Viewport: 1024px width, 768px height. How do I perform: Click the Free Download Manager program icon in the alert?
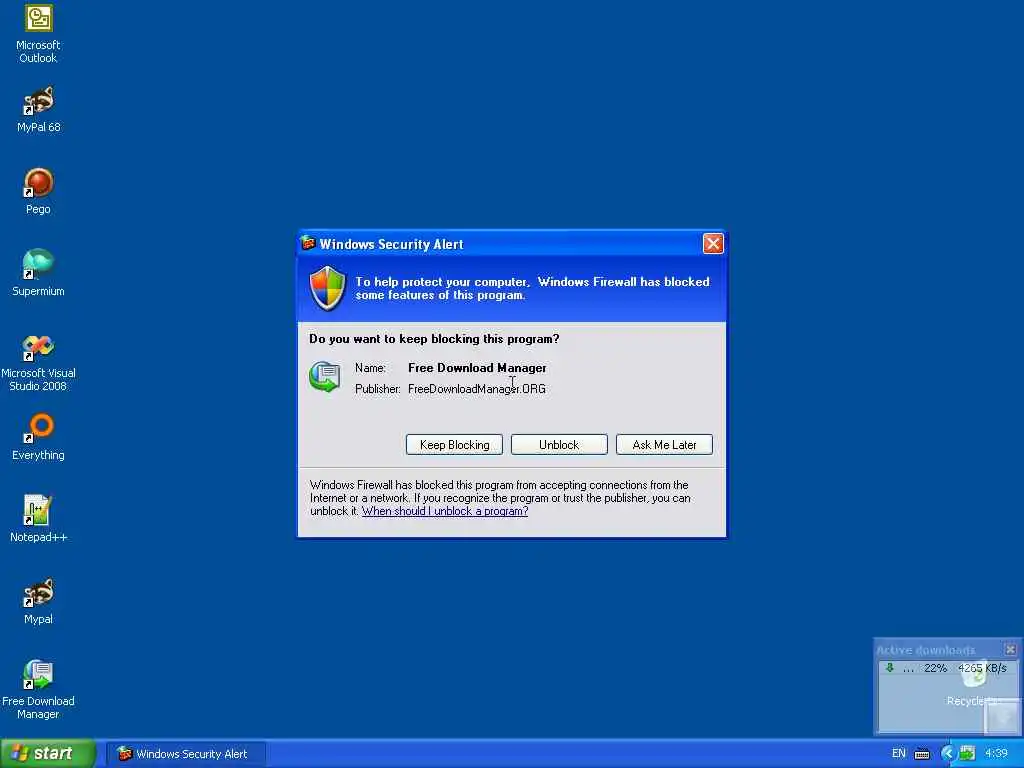[x=325, y=377]
